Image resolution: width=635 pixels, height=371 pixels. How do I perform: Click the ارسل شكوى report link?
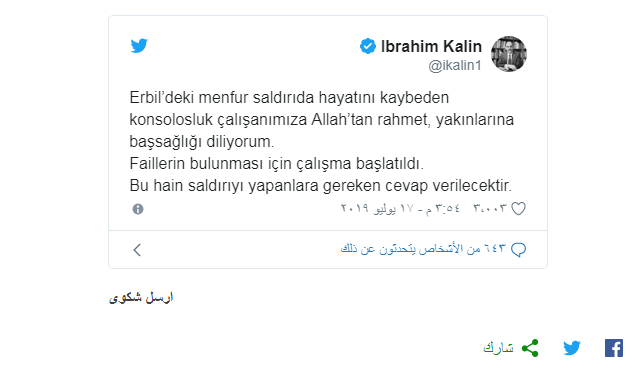(141, 298)
